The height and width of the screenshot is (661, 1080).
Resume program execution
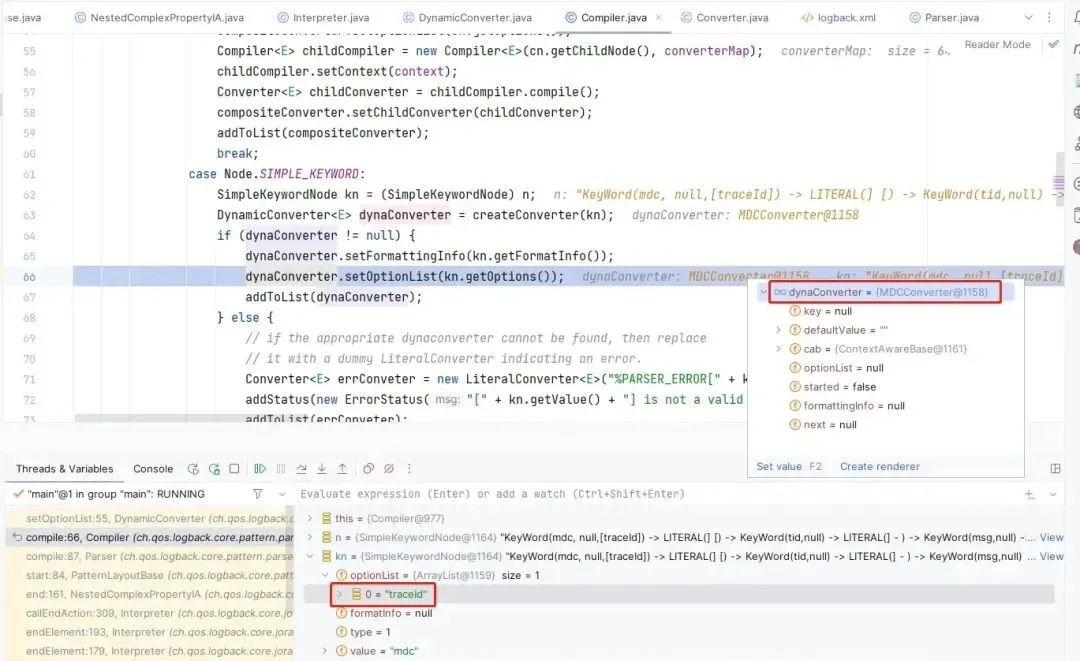[260, 469]
